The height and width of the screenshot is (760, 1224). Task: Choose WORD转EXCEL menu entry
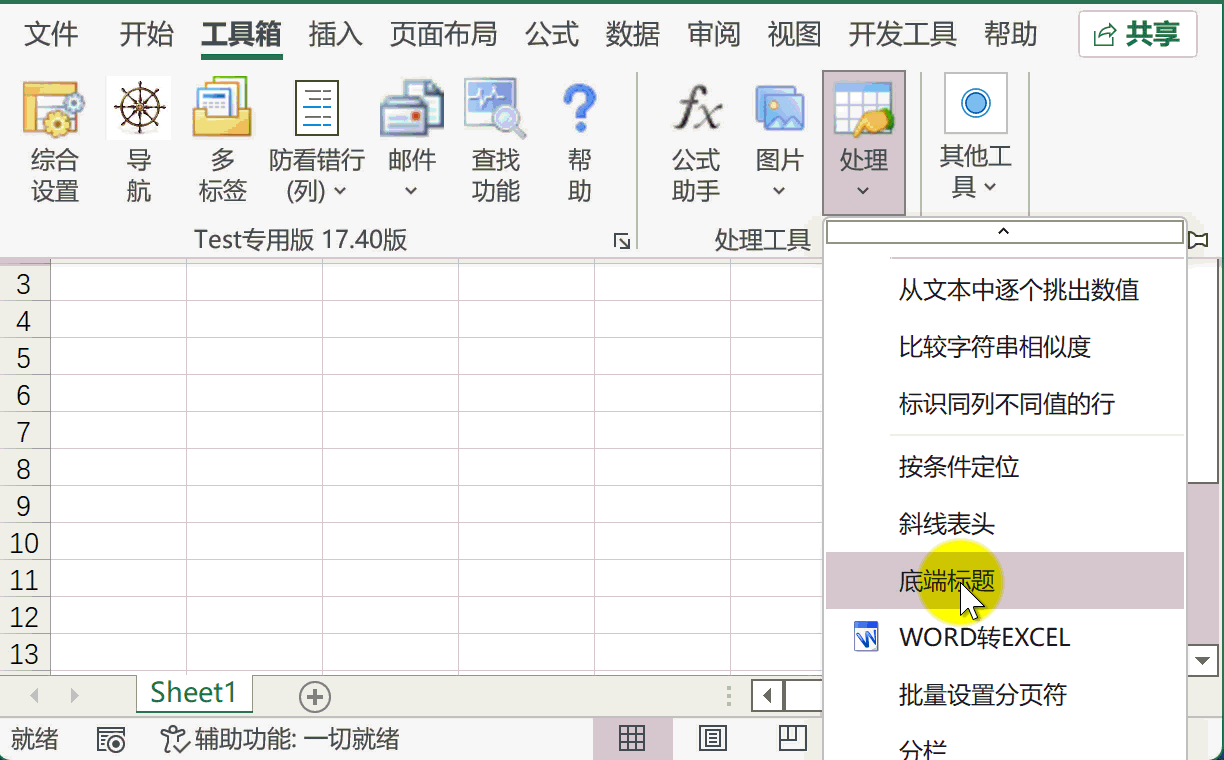(984, 637)
